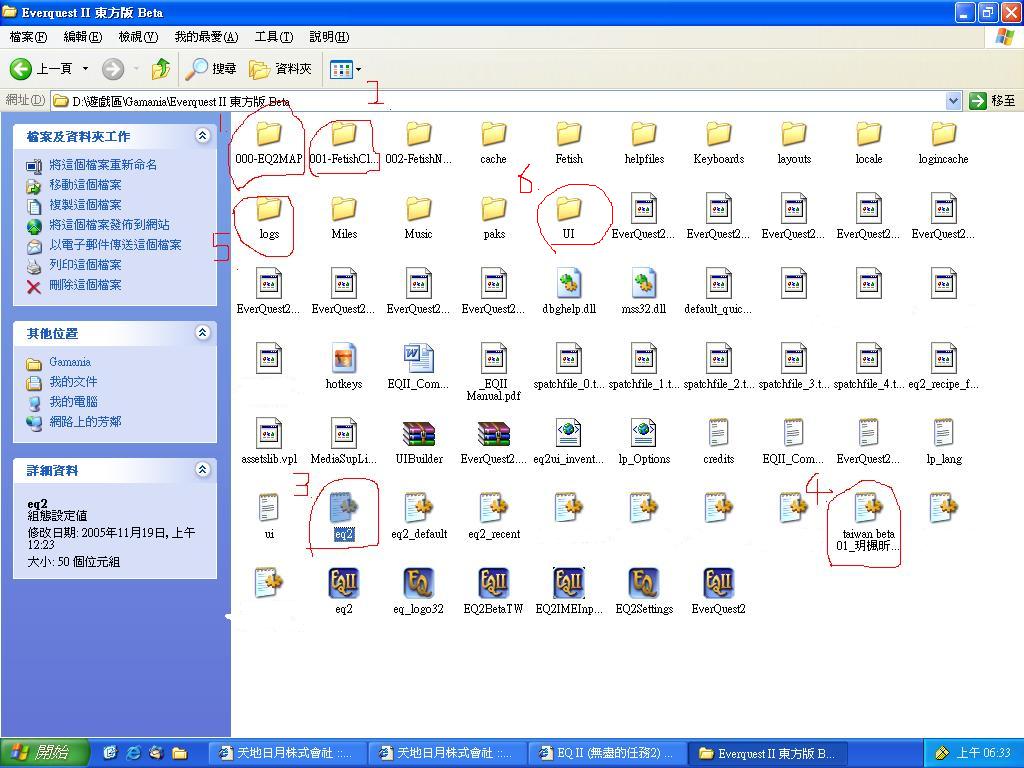The image size is (1024, 768).
Task: Open the address bar dropdown
Action: (x=953, y=101)
